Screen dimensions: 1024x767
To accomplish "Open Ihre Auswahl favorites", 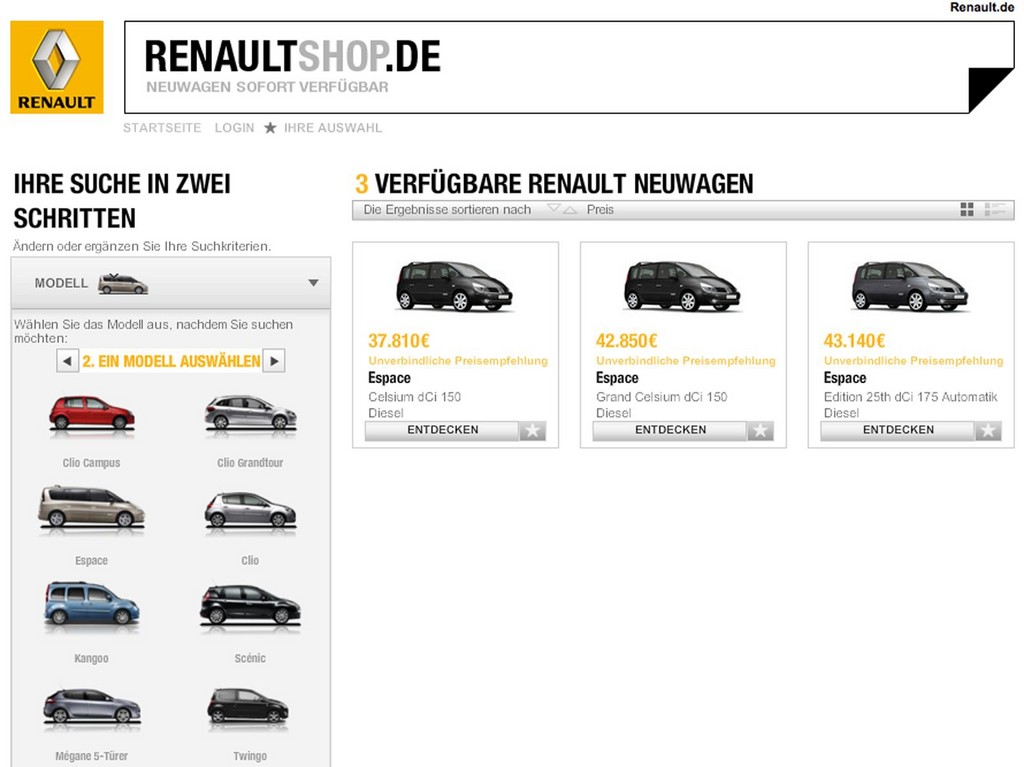I will point(333,128).
